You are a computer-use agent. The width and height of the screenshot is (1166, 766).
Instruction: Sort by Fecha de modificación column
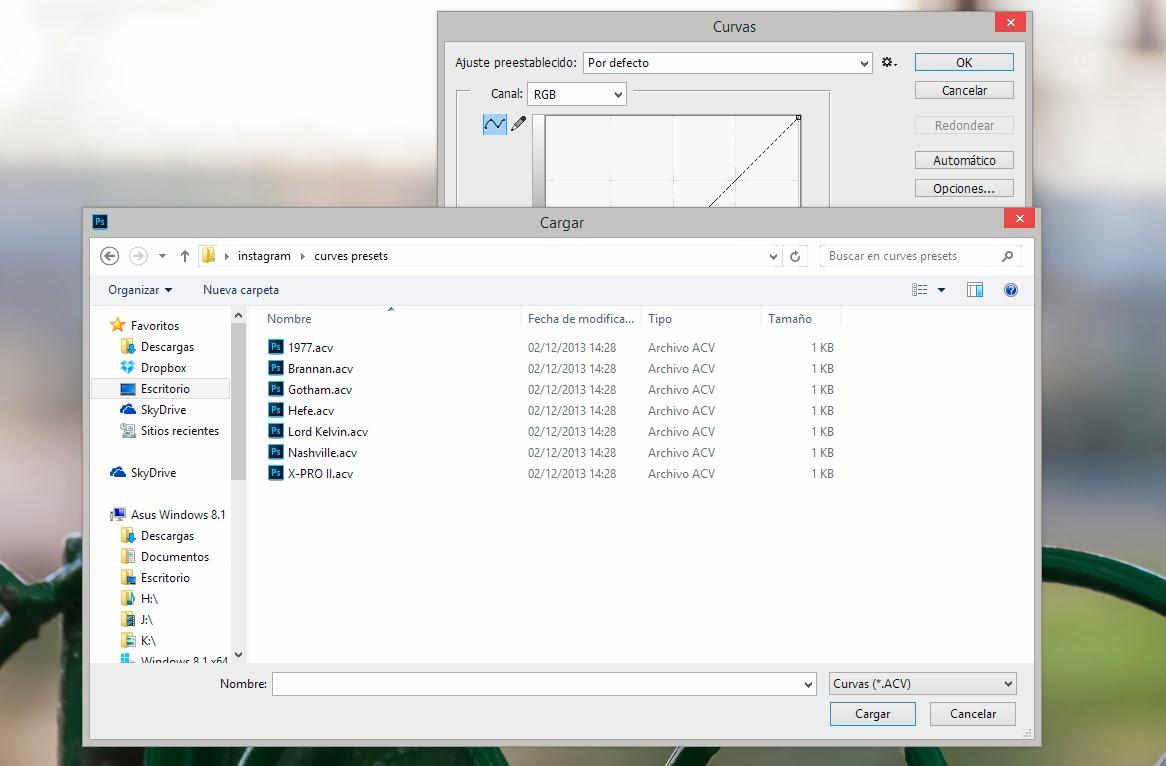581,318
